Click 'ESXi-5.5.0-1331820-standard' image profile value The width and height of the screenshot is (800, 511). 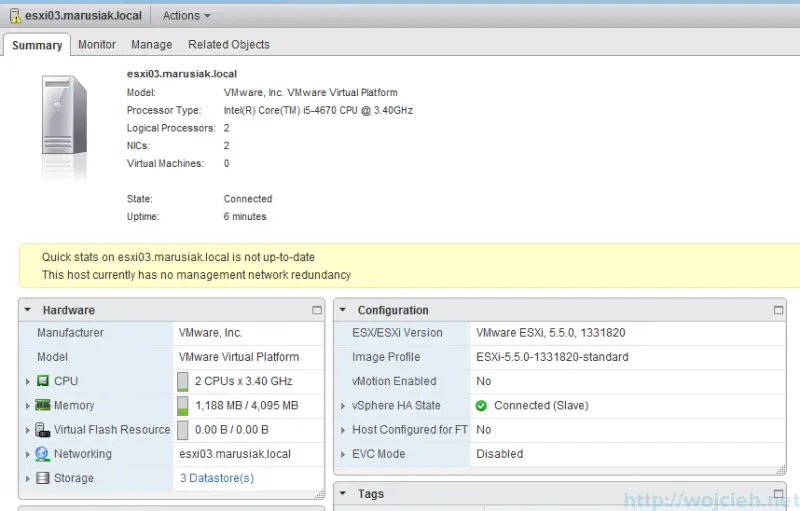pos(552,356)
